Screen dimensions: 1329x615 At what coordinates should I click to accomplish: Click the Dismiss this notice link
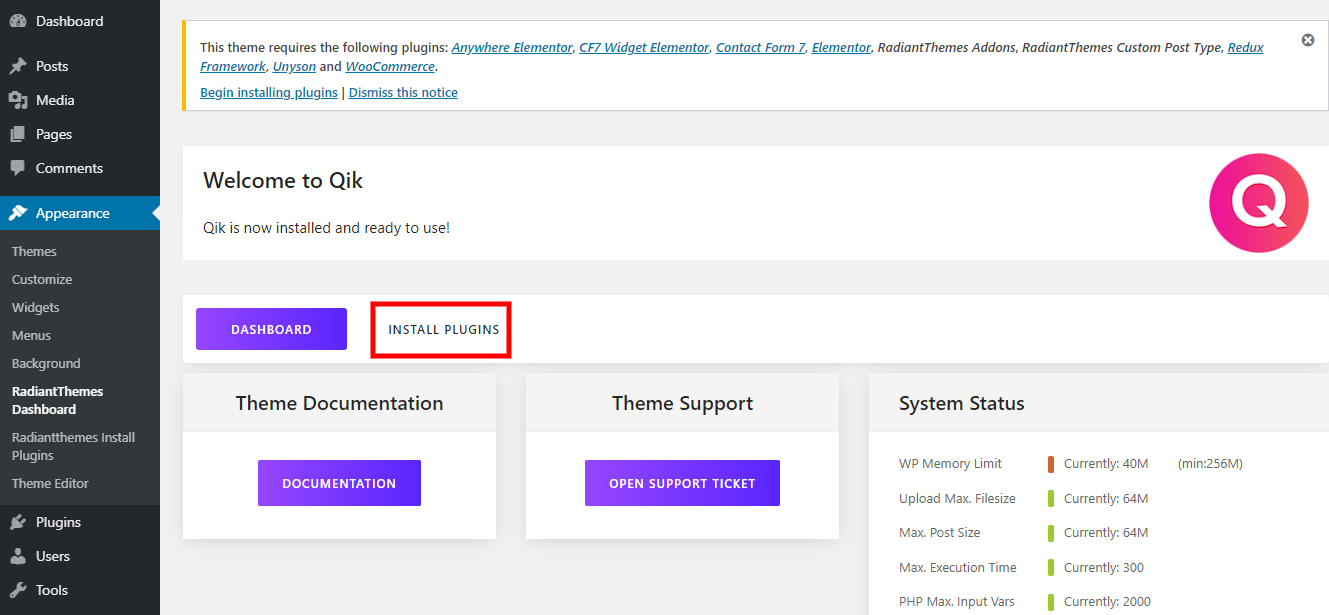coord(403,92)
